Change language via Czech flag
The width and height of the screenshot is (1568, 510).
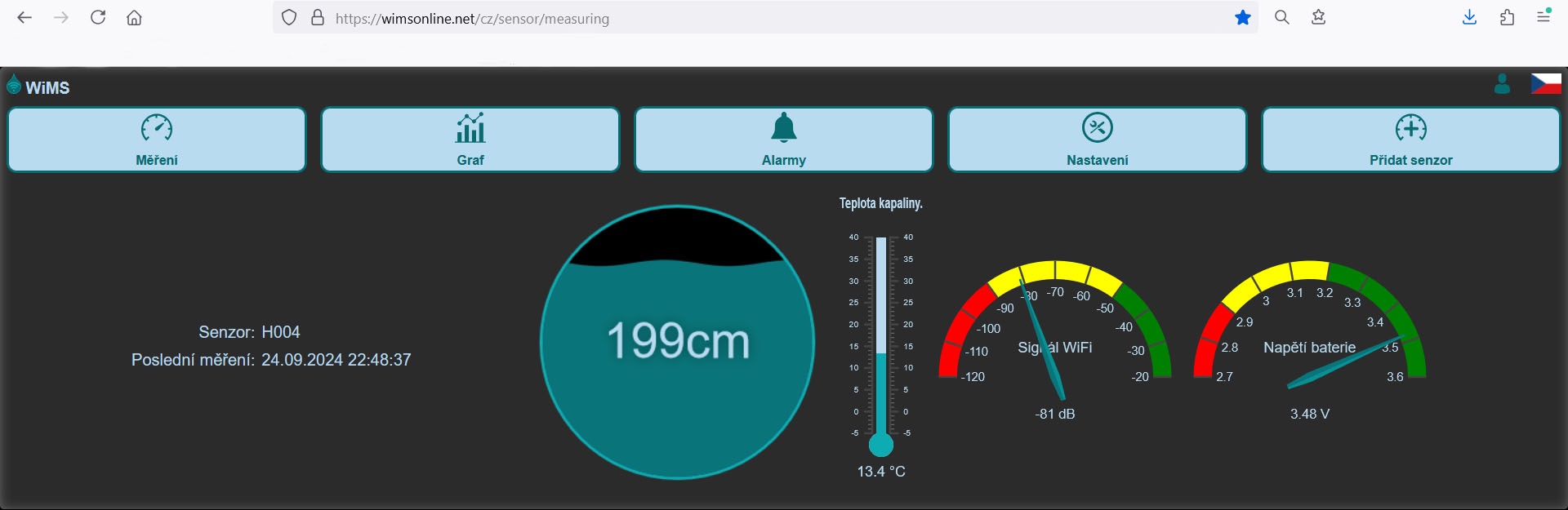(x=1545, y=84)
